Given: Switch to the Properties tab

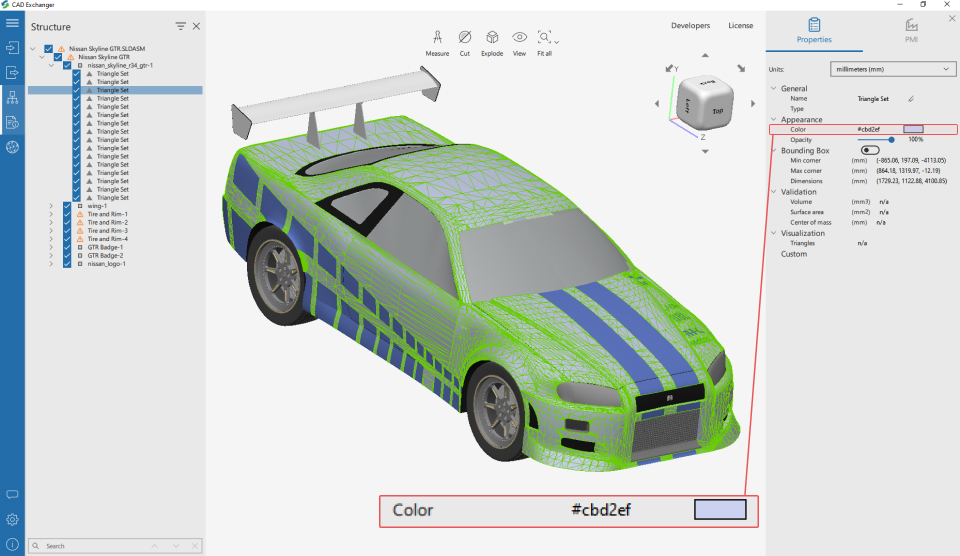Looking at the screenshot, I should coord(814,31).
